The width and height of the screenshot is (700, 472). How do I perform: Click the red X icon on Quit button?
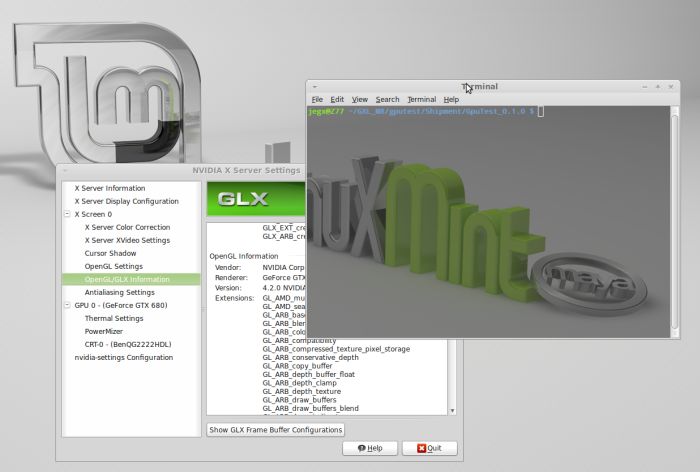[421, 448]
